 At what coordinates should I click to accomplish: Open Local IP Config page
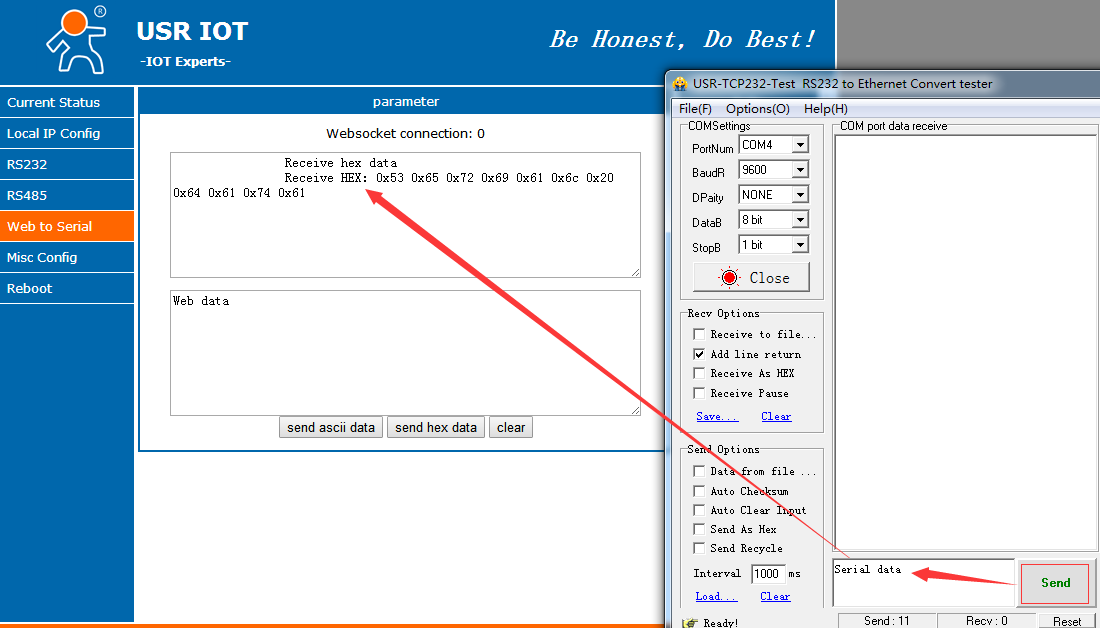(x=67, y=133)
